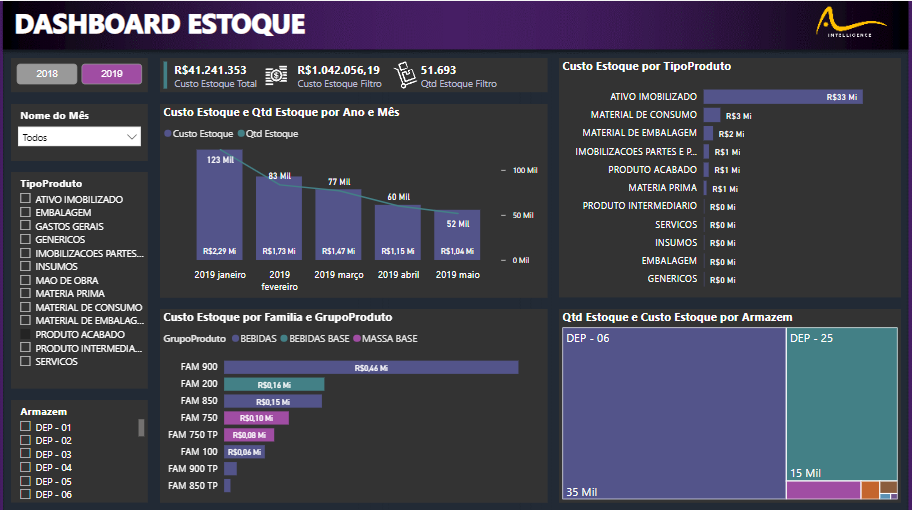Click the Custo Estoque legend marker
Viewport: 912px width, 510px height.
(x=168, y=133)
